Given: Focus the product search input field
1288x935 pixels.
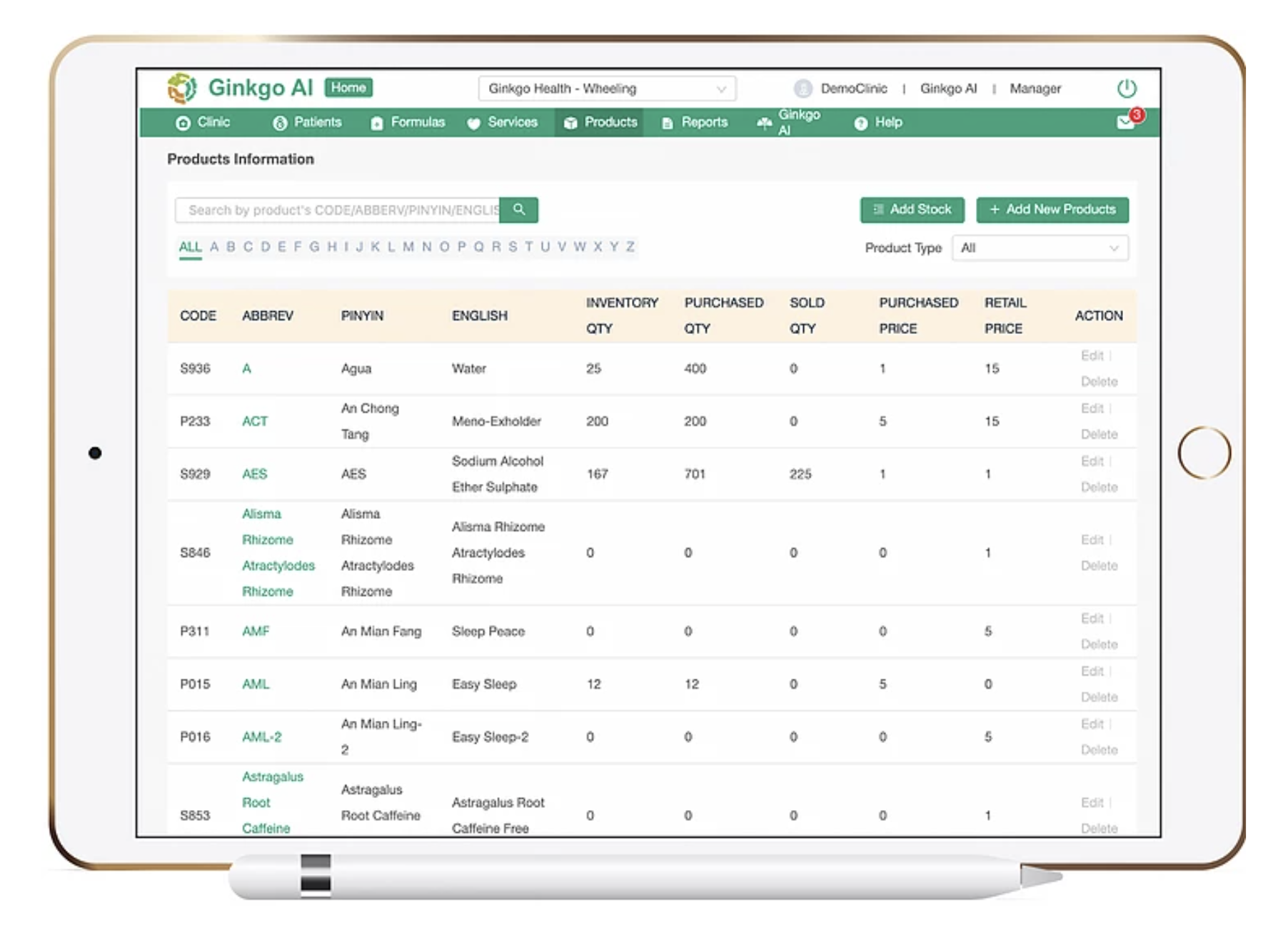Looking at the screenshot, I should coord(338,210).
